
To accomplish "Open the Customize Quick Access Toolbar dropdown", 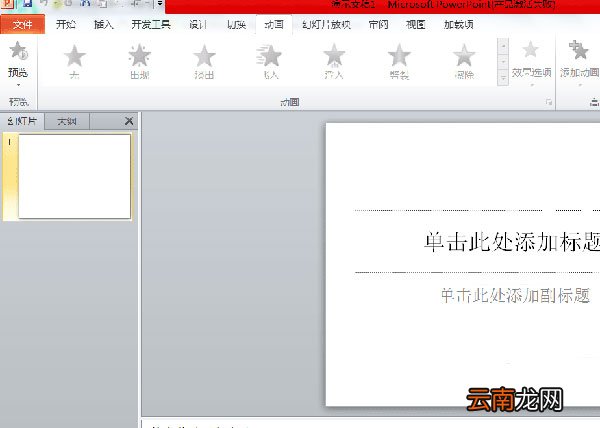I will pyautogui.click(x=160, y=4).
